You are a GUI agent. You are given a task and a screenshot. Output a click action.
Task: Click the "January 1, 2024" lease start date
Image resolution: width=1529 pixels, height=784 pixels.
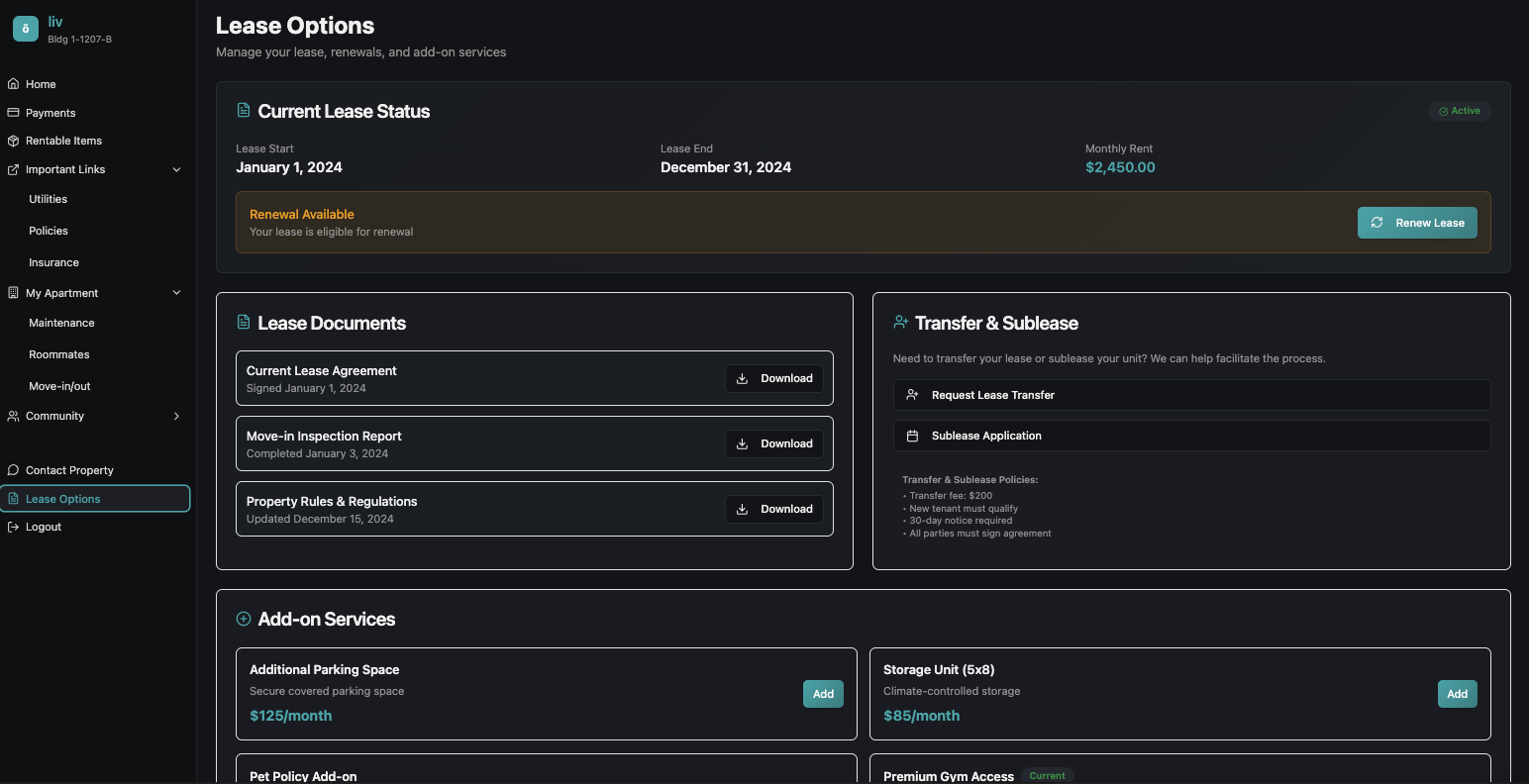point(289,167)
